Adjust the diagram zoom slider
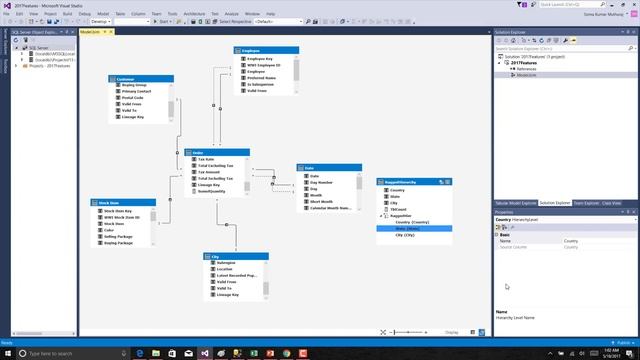Viewport: 640px width, 360px height. tap(408, 332)
